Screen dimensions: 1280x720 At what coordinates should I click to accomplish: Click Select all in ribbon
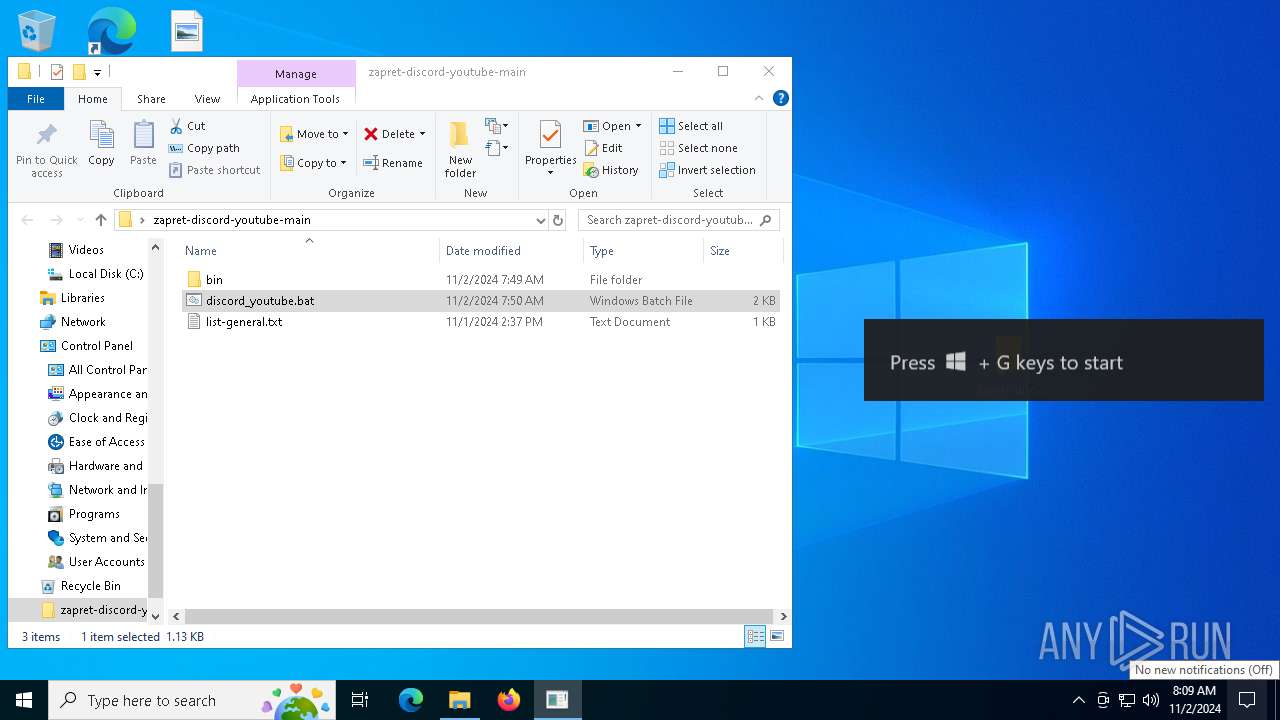click(691, 126)
